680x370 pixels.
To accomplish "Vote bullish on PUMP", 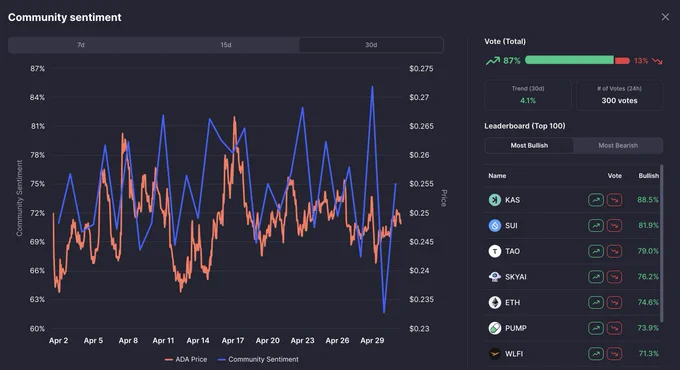I will click(x=596, y=328).
